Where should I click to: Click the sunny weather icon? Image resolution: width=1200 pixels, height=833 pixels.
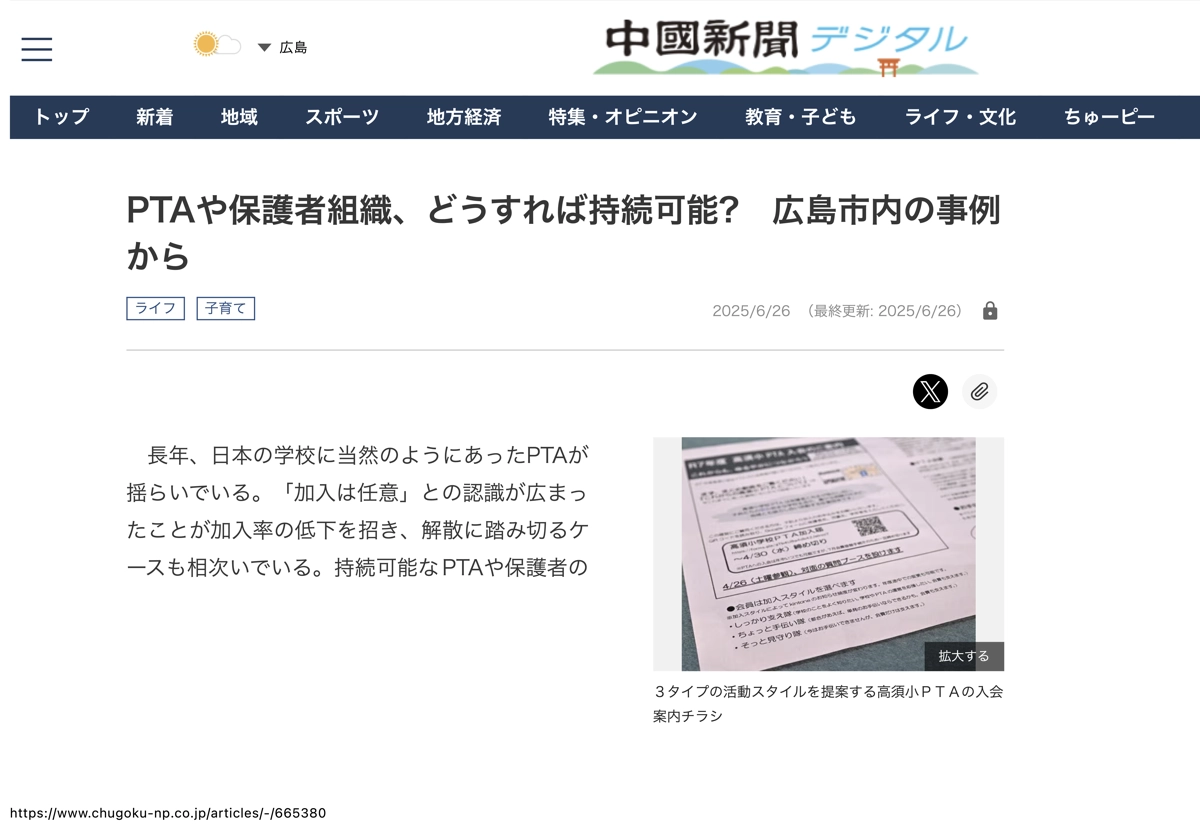click(x=207, y=44)
